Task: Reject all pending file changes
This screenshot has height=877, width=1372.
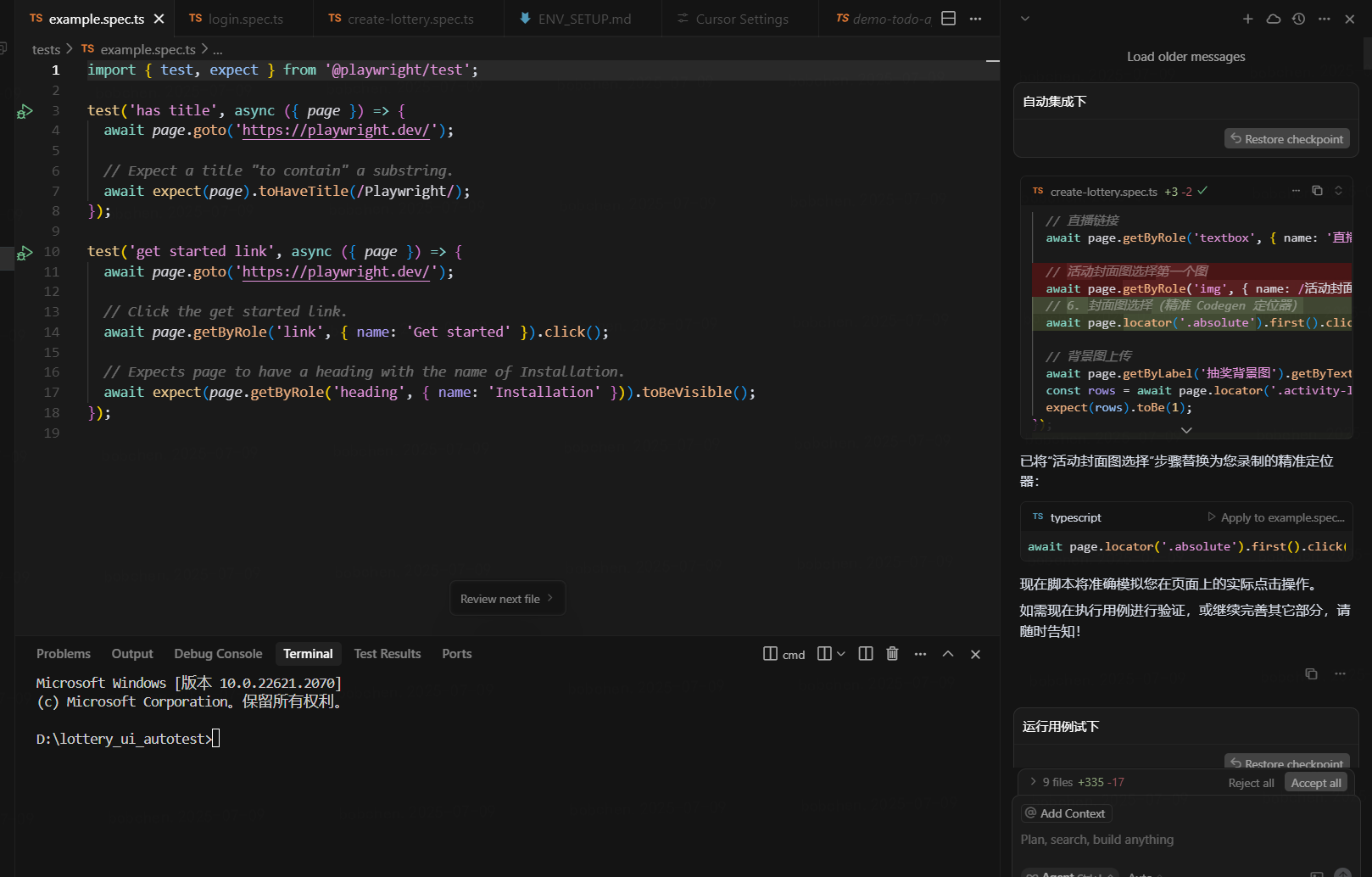Action: pos(1251,783)
